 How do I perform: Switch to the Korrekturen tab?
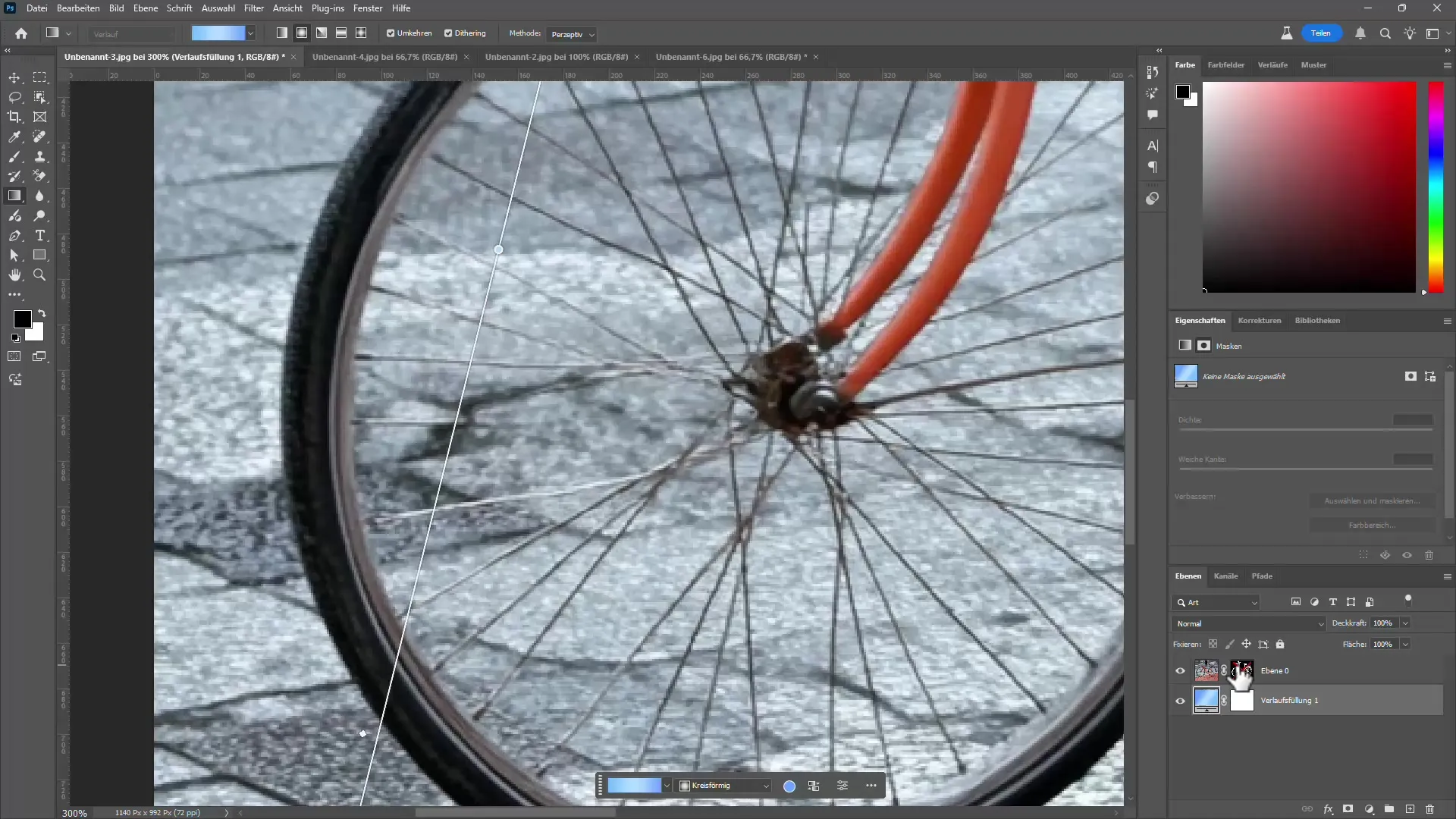point(1260,321)
